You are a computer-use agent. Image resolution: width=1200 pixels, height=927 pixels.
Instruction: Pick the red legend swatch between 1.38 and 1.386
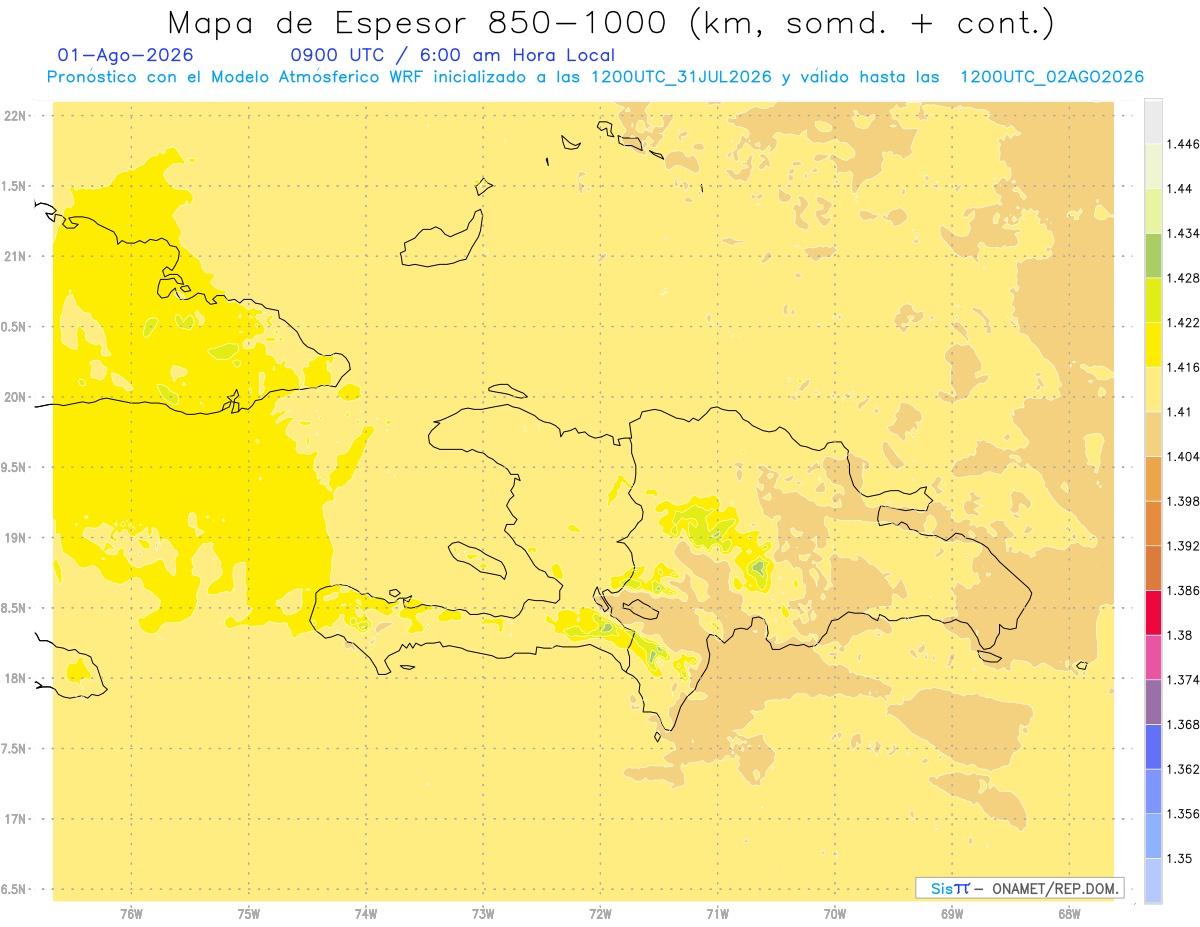pyautogui.click(x=1153, y=612)
